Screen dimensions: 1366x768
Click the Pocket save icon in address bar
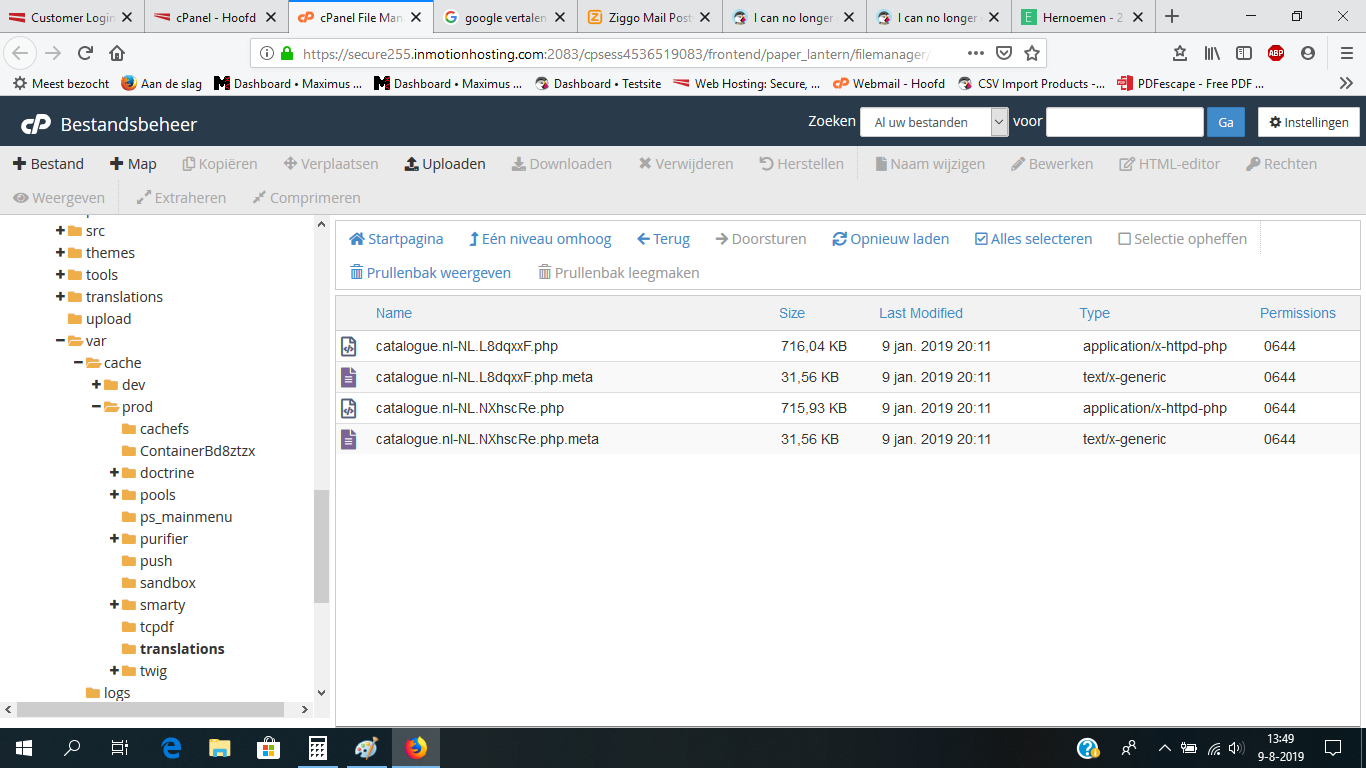1004,53
